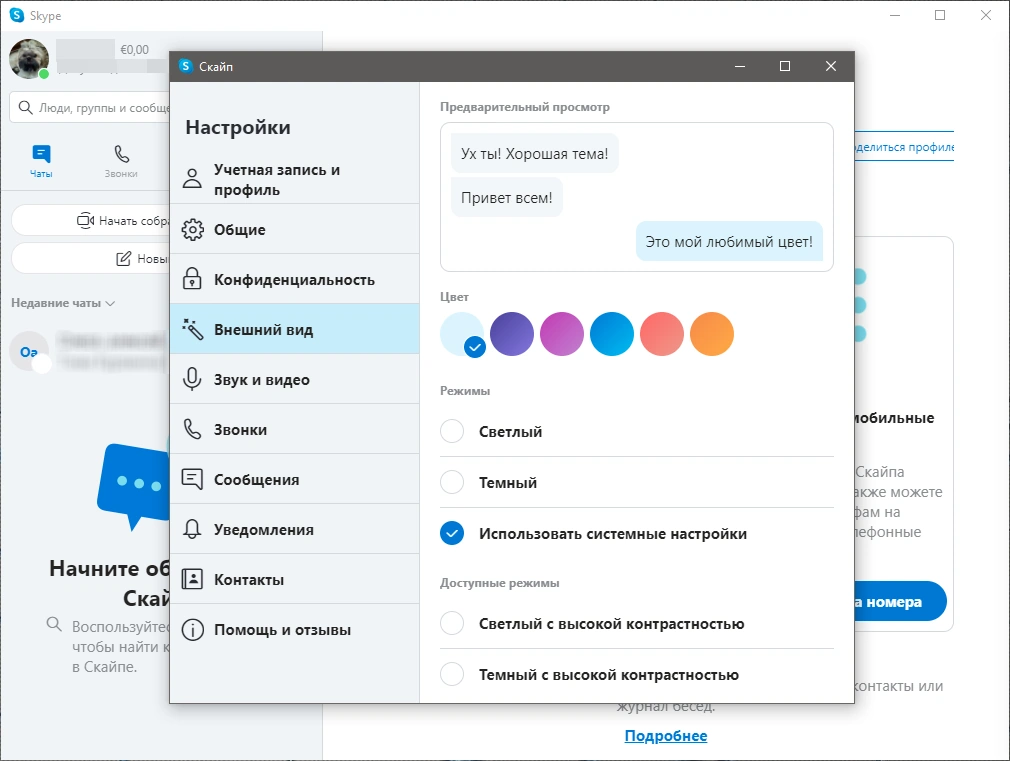
Task: Click the phone icon in settings Calls row
Action: coord(192,429)
